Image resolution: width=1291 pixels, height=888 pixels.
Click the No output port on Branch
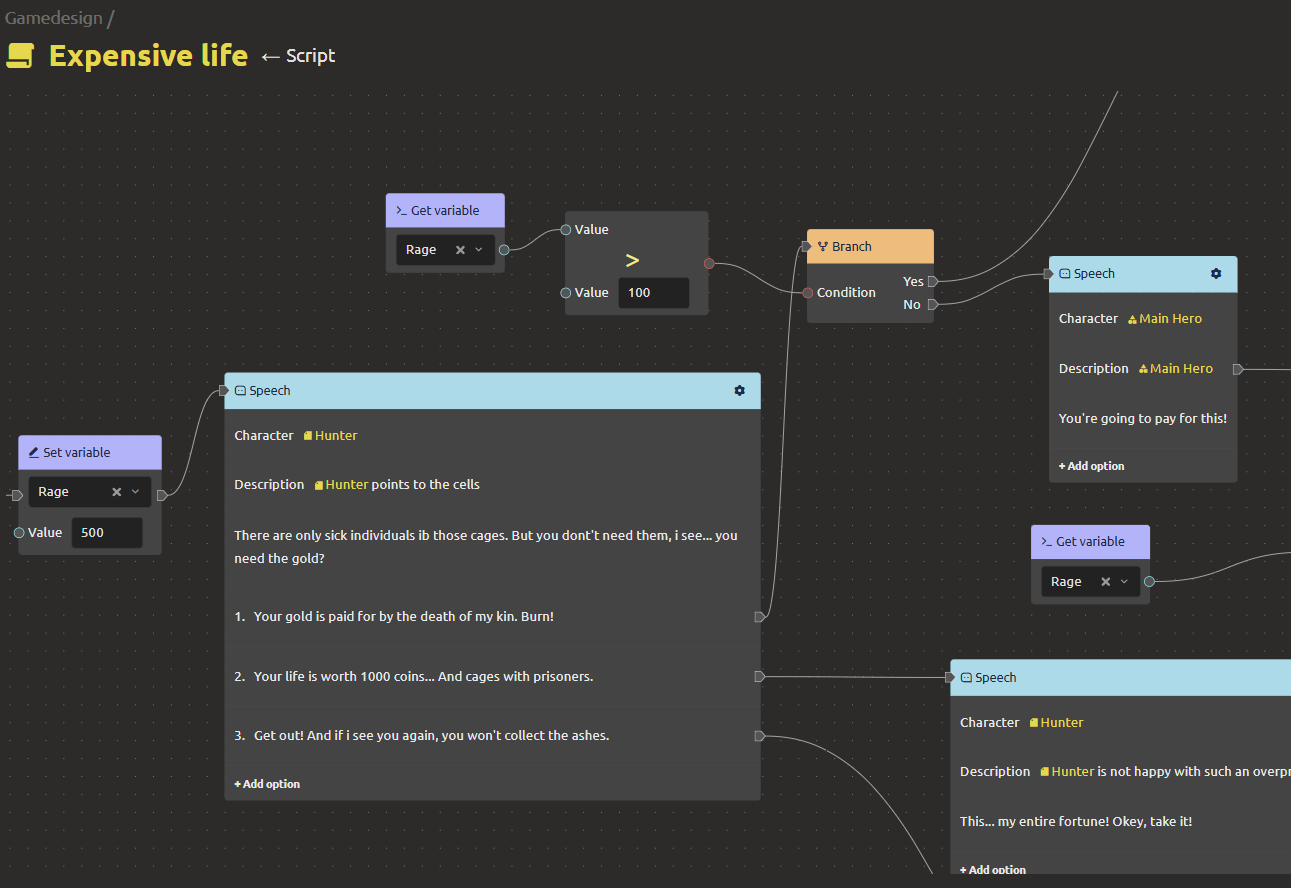[x=933, y=305]
